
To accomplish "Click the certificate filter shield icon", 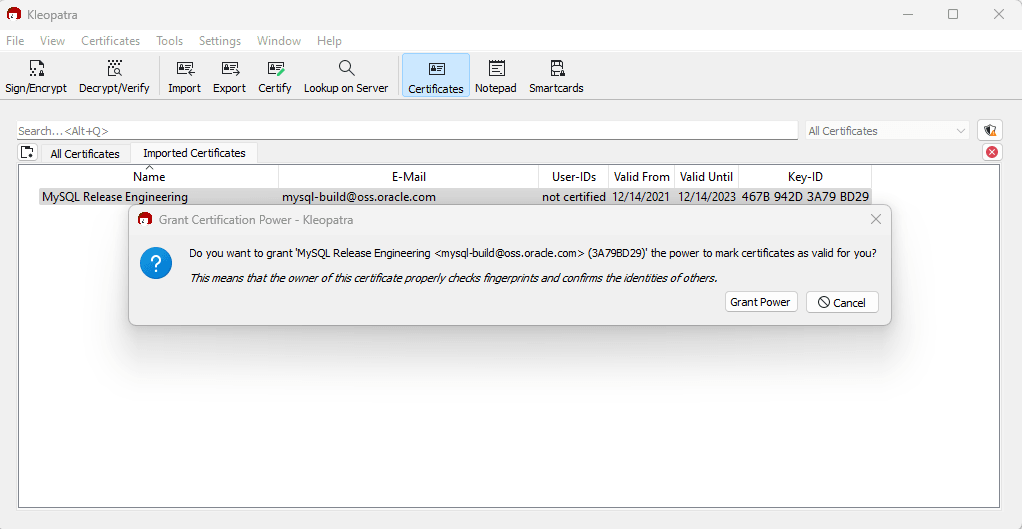I will coord(990,130).
